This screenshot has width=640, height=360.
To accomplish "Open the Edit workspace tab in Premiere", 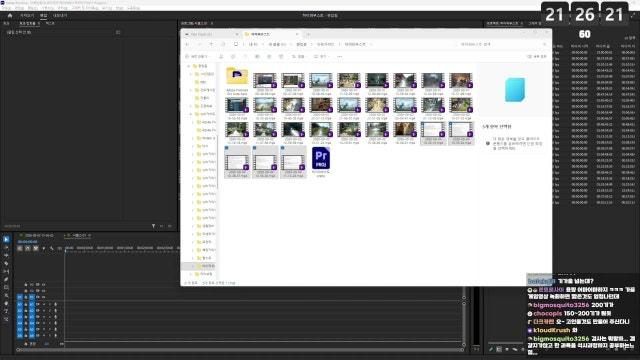I will [43, 16].
